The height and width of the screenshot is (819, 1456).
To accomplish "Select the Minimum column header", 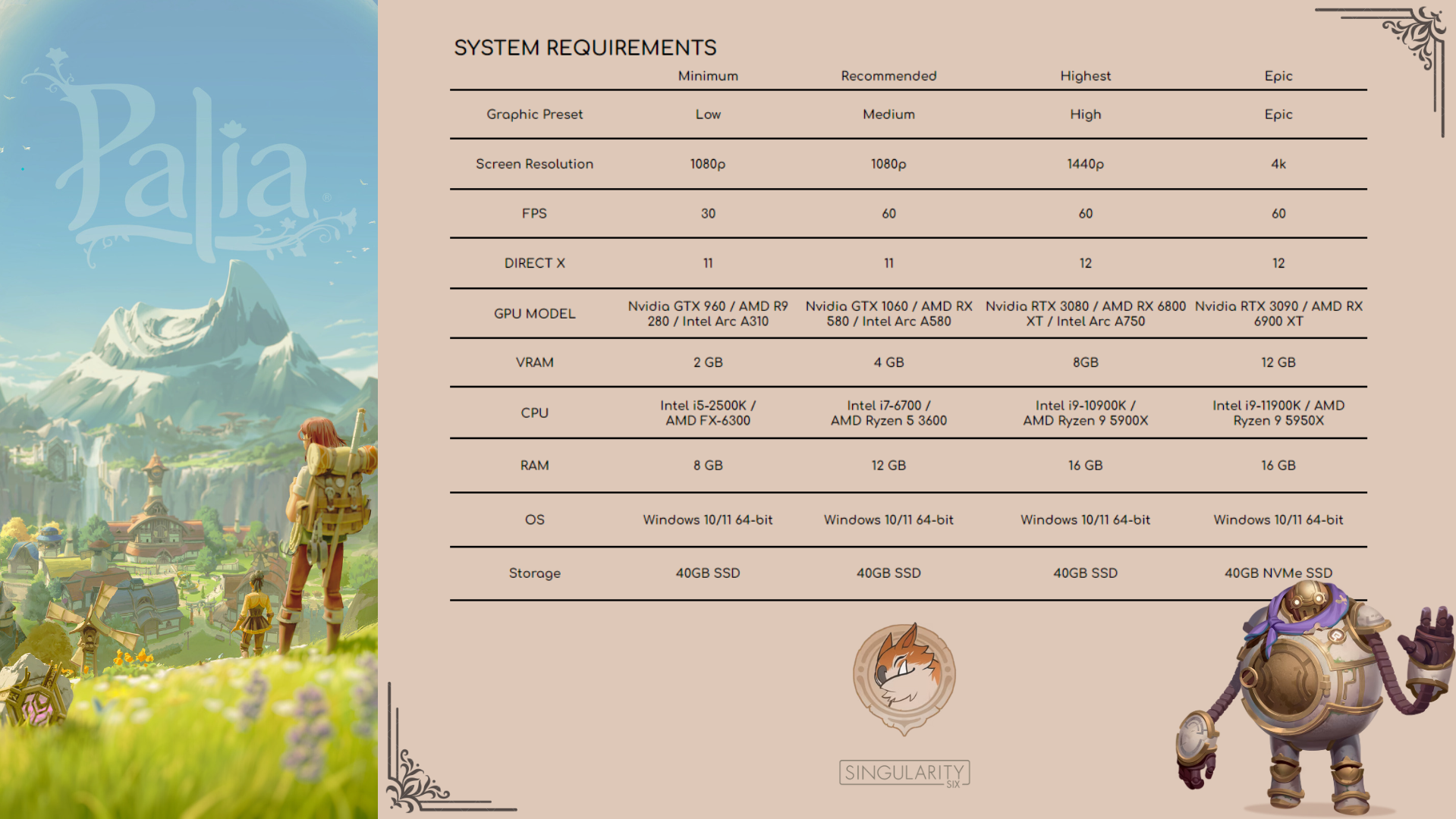I will coord(706,76).
